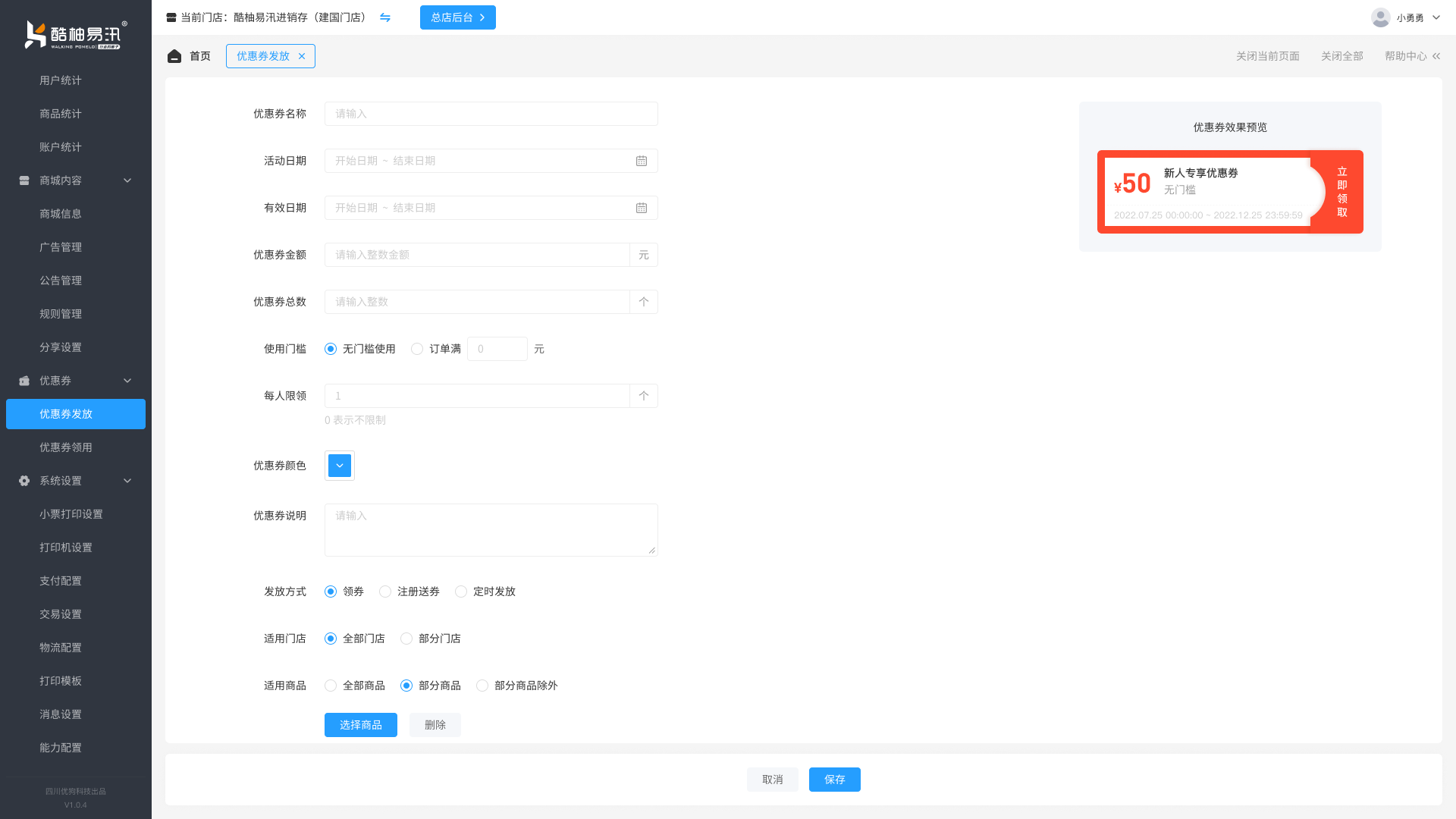Screen dimensions: 1456x819
Task: Close the 优惠券发放 tab with X icon
Action: pyautogui.click(x=302, y=56)
